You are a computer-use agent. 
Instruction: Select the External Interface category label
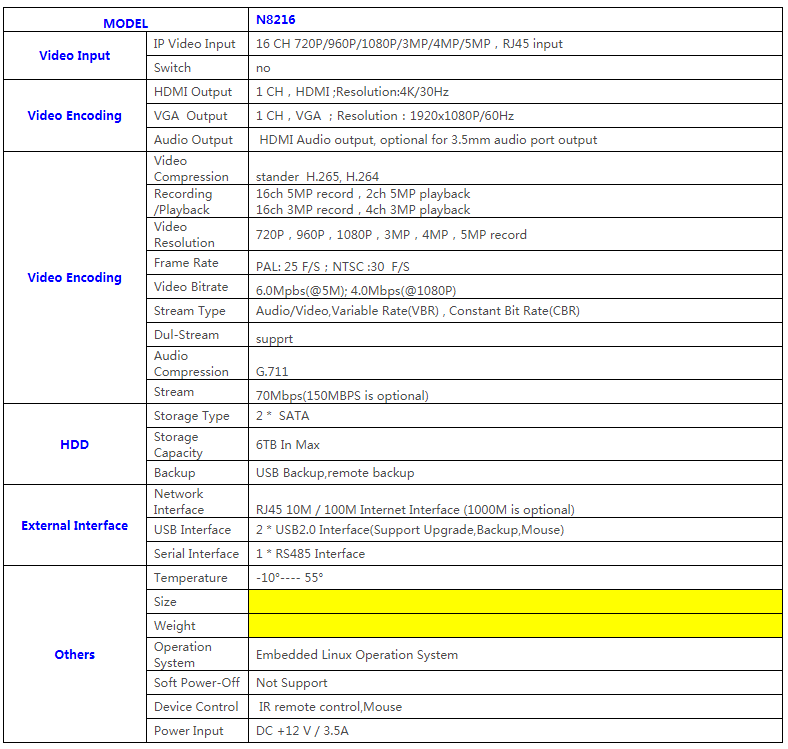tap(75, 525)
